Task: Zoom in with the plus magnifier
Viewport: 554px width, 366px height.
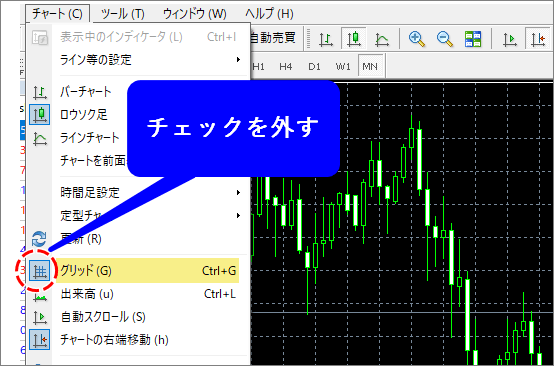Action: (417, 38)
